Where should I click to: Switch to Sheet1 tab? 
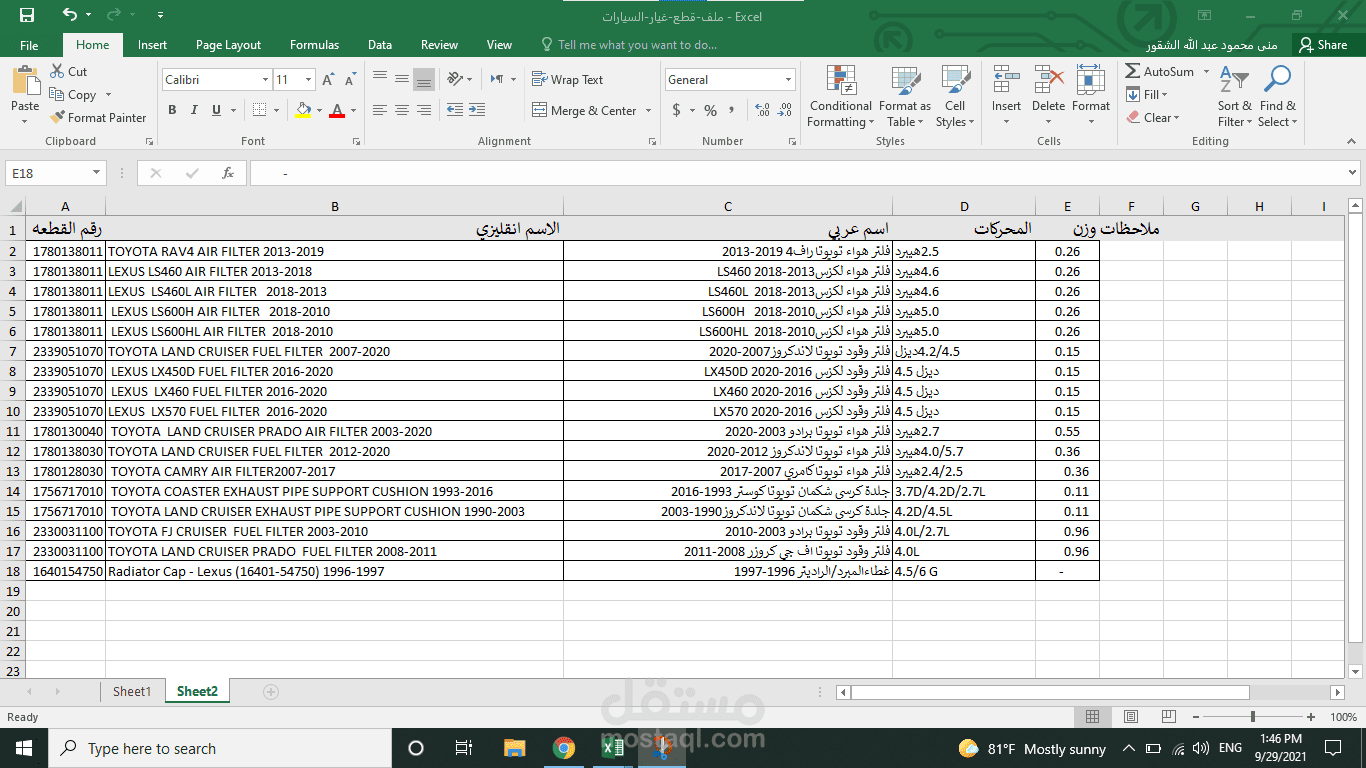132,691
